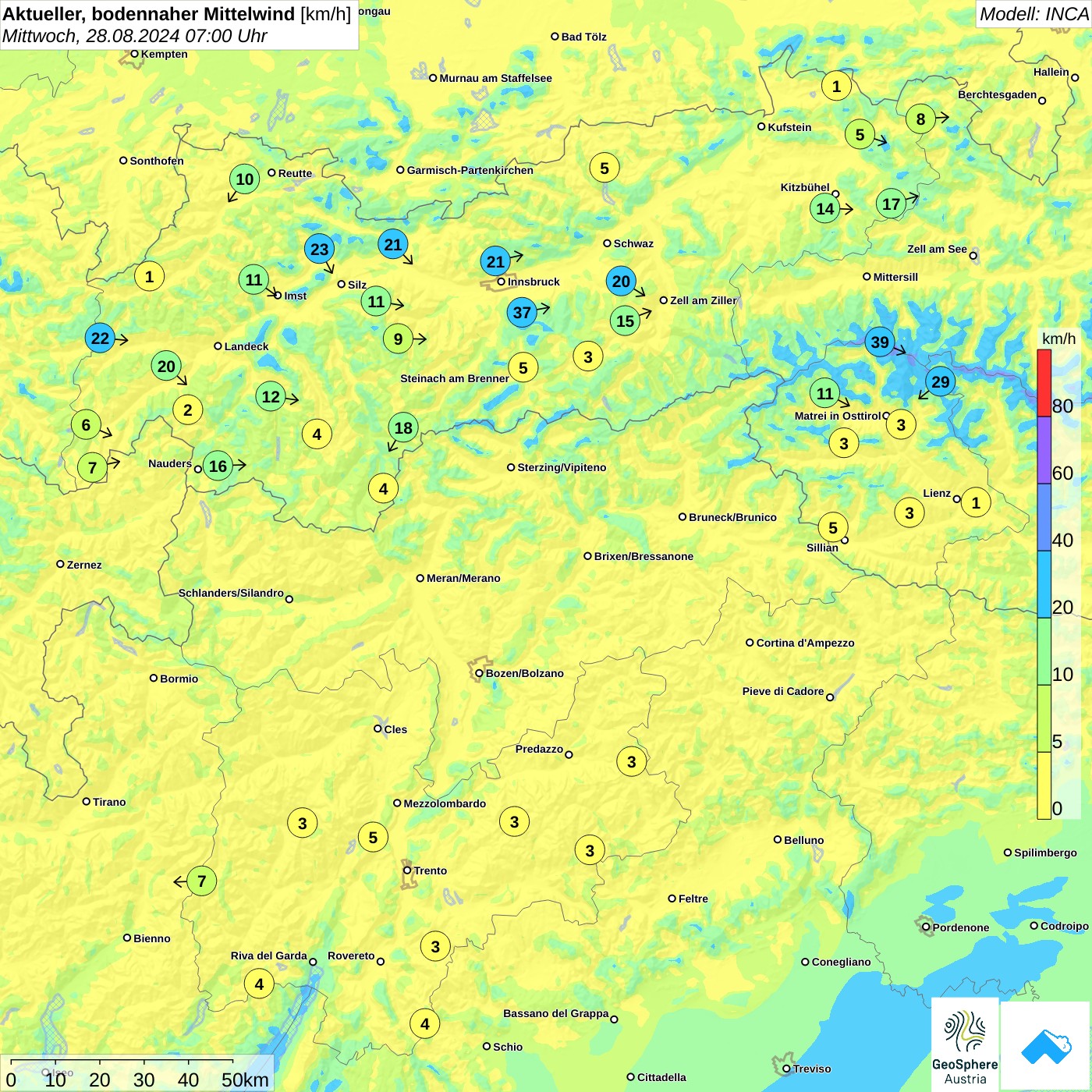The image size is (1092, 1092).
Task: Select the blue 40 km/h legend segment
Action: point(1044,517)
